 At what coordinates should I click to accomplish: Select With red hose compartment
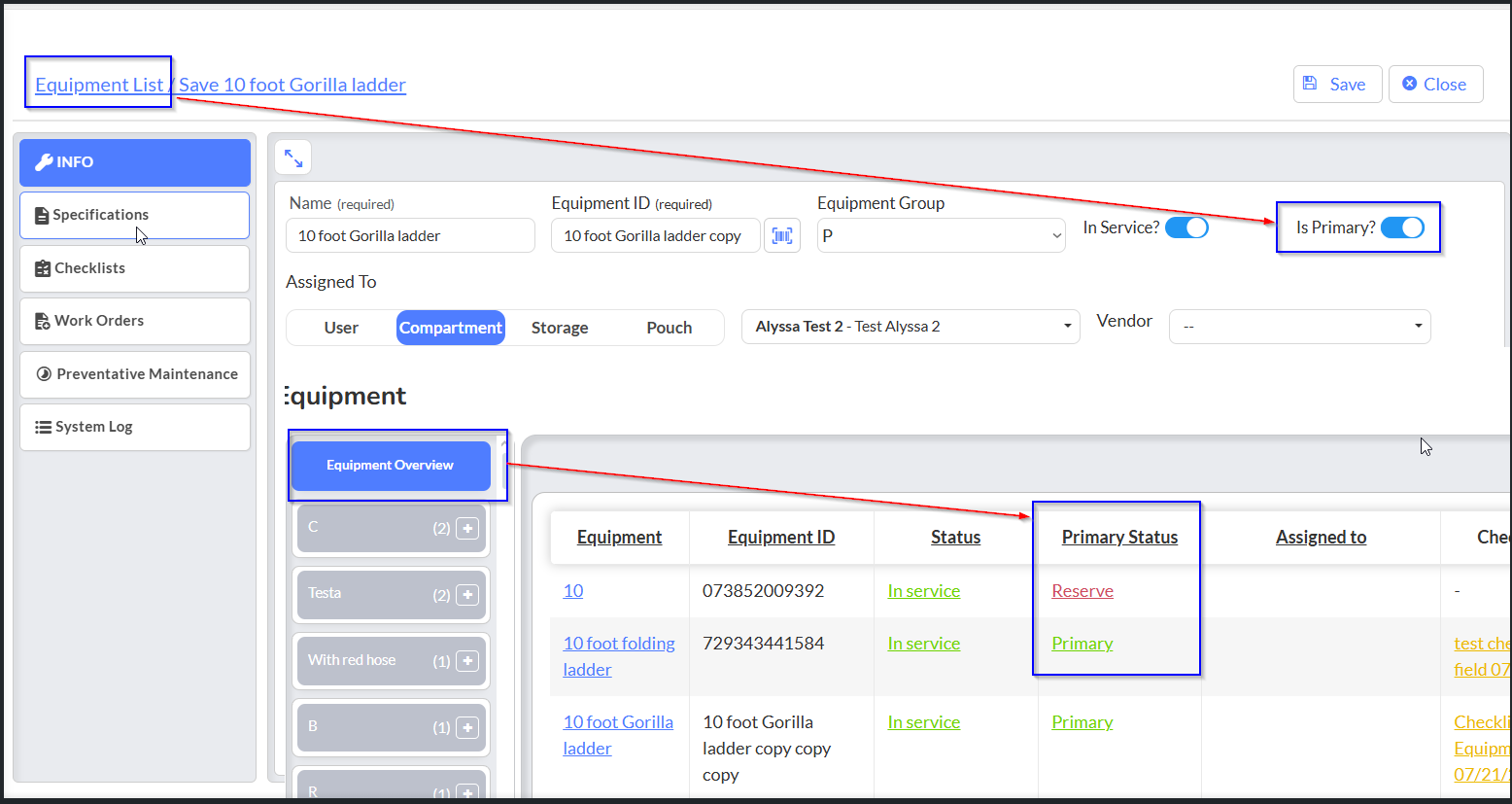point(391,661)
